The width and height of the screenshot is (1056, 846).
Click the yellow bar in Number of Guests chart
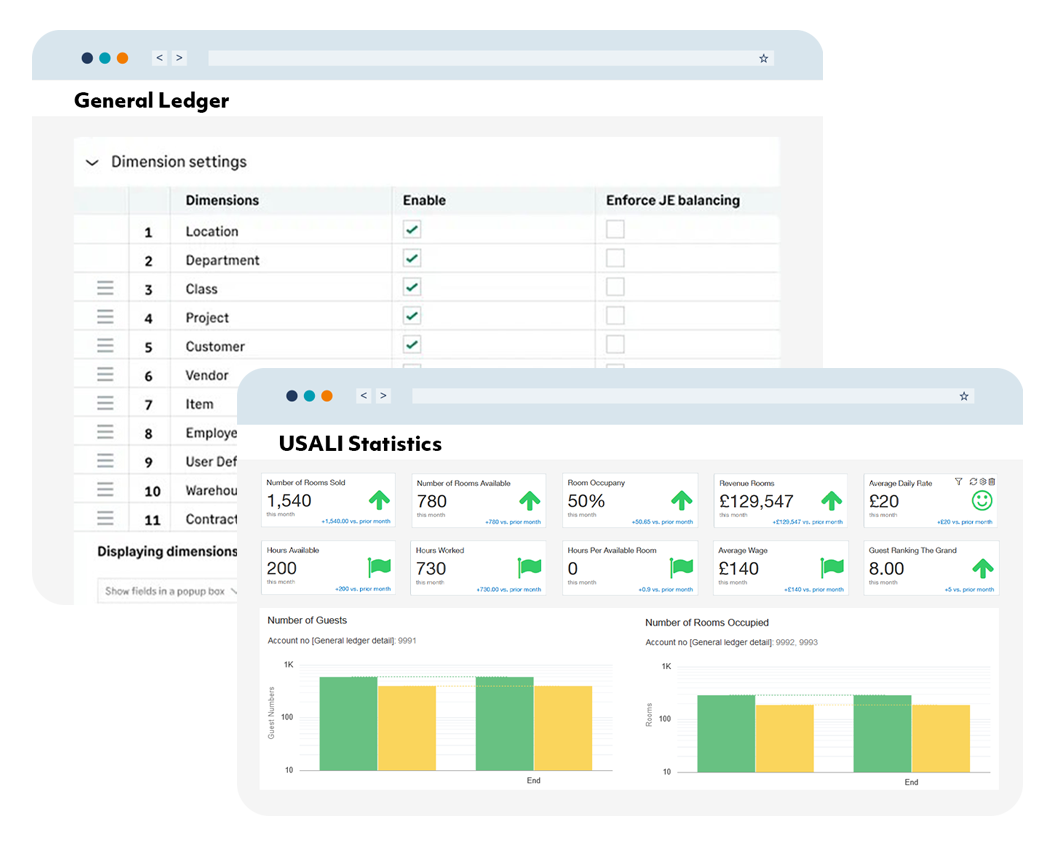pyautogui.click(x=408, y=730)
